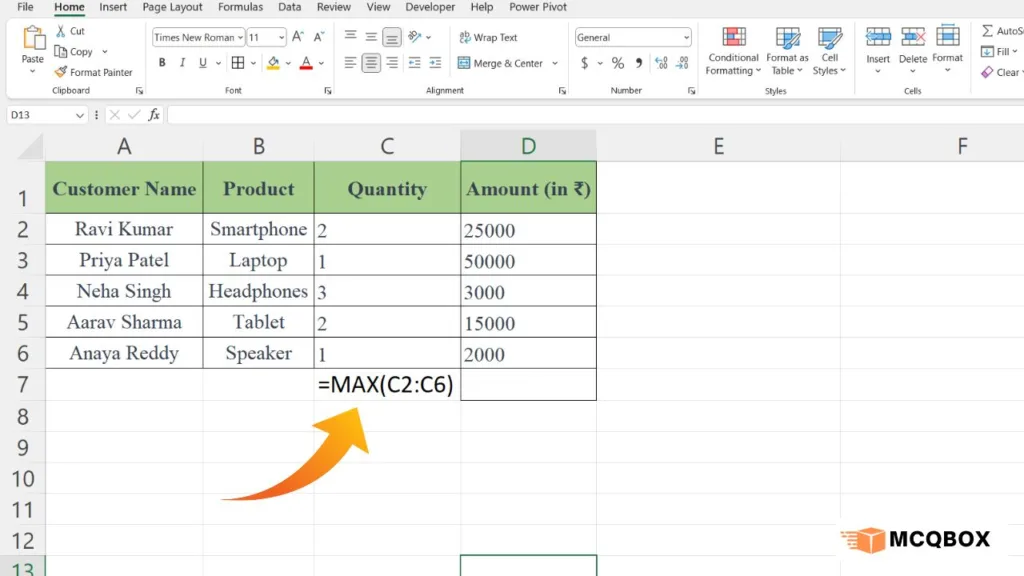Viewport: 1024px width, 576px height.
Task: Toggle Bold formatting
Action: coord(162,63)
